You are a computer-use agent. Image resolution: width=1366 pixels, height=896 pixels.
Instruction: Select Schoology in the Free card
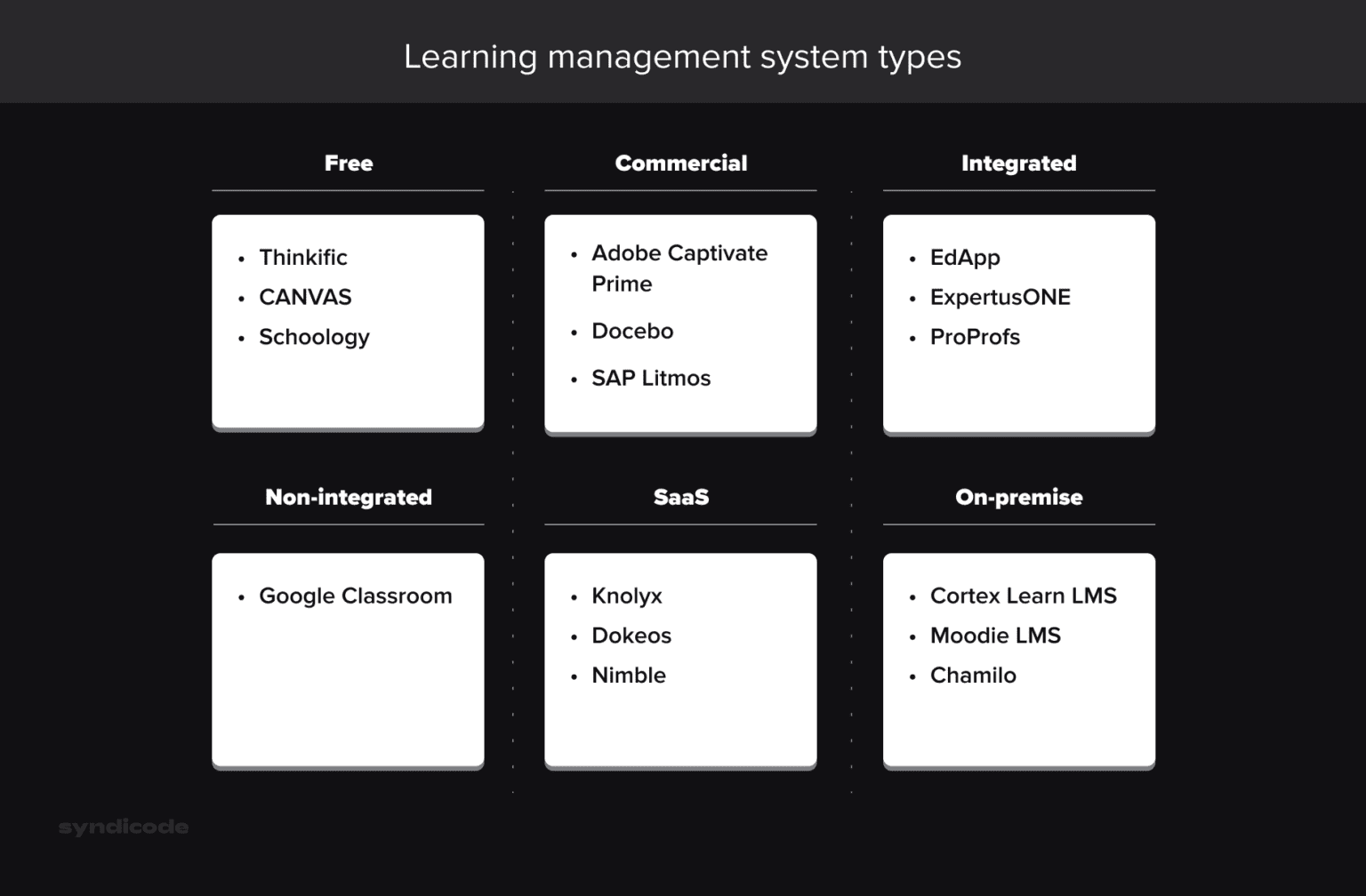(314, 337)
